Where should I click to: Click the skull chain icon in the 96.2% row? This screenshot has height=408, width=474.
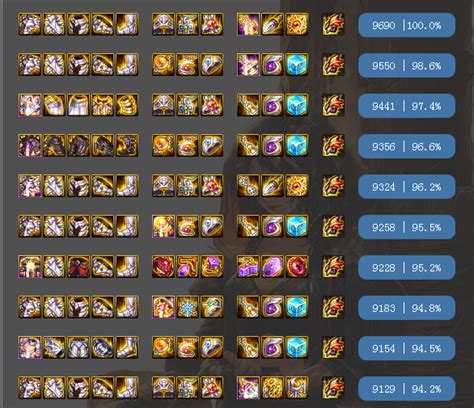point(248,185)
